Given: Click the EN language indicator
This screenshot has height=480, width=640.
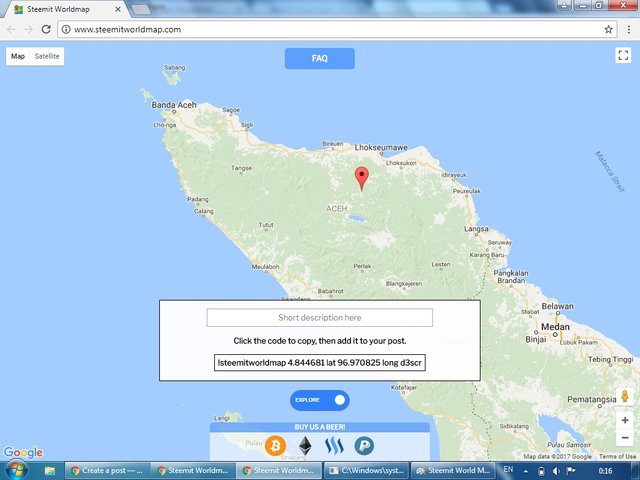Looking at the screenshot, I should (x=508, y=470).
